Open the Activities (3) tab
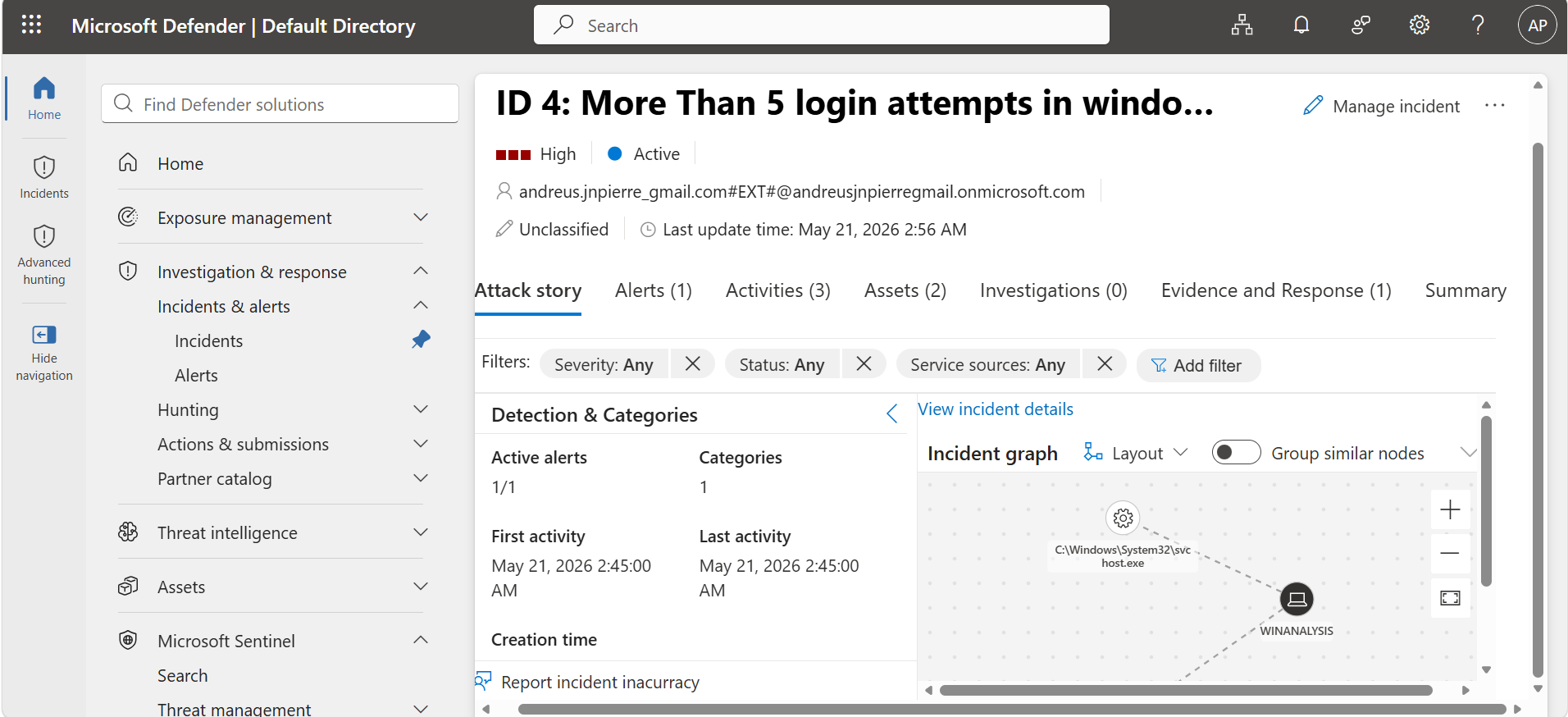Viewport: 1568px width, 717px height. 778,290
